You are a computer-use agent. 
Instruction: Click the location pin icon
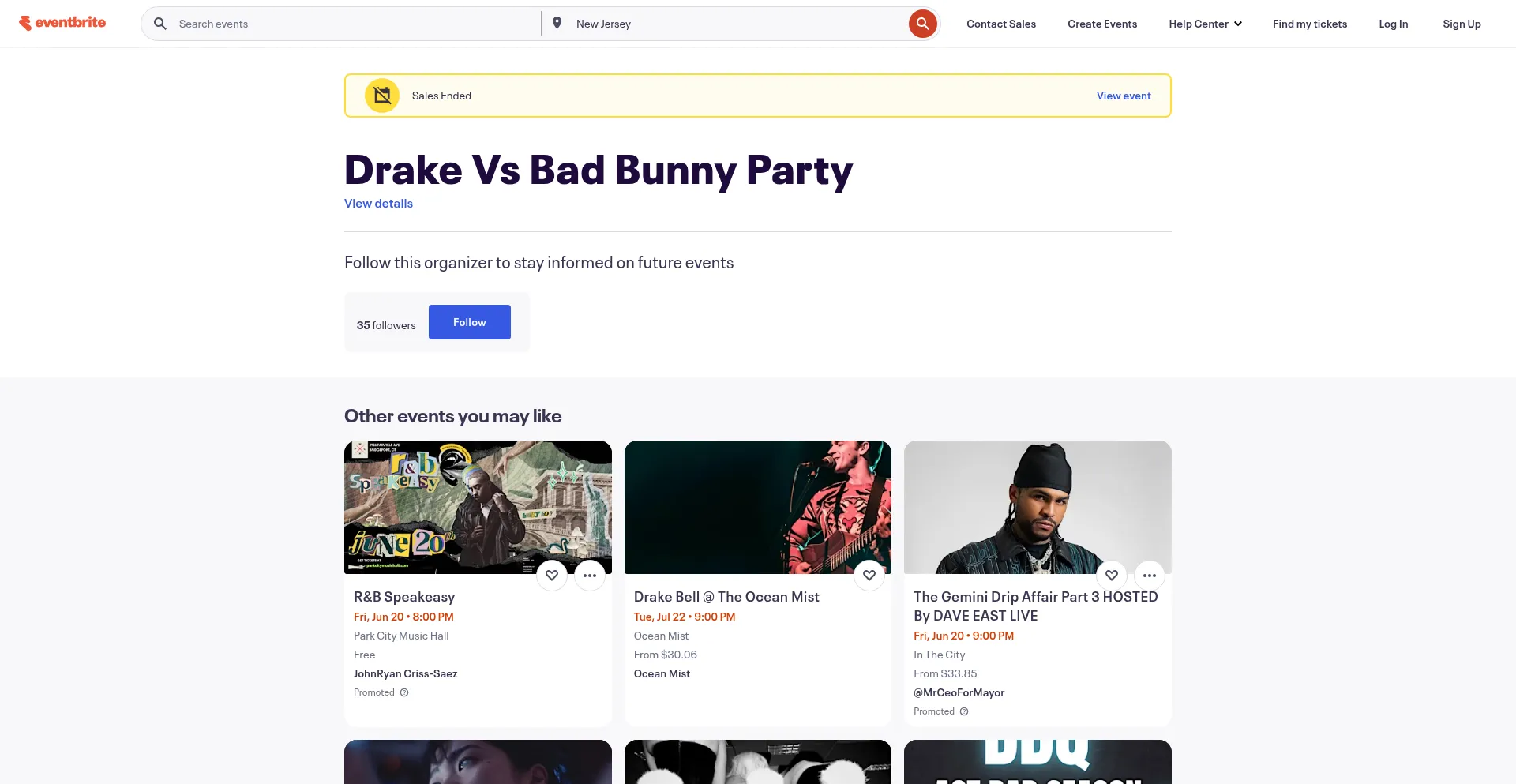click(x=557, y=24)
